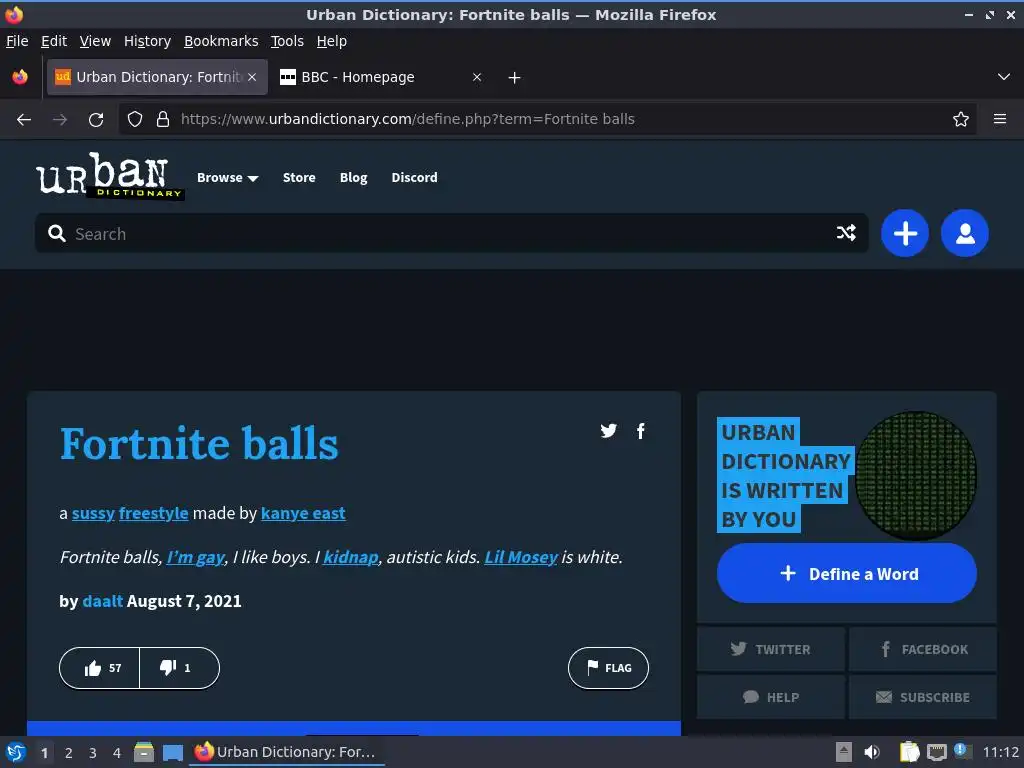This screenshot has width=1024, height=768.
Task: Click the network monitor tray icon
Action: click(936, 752)
